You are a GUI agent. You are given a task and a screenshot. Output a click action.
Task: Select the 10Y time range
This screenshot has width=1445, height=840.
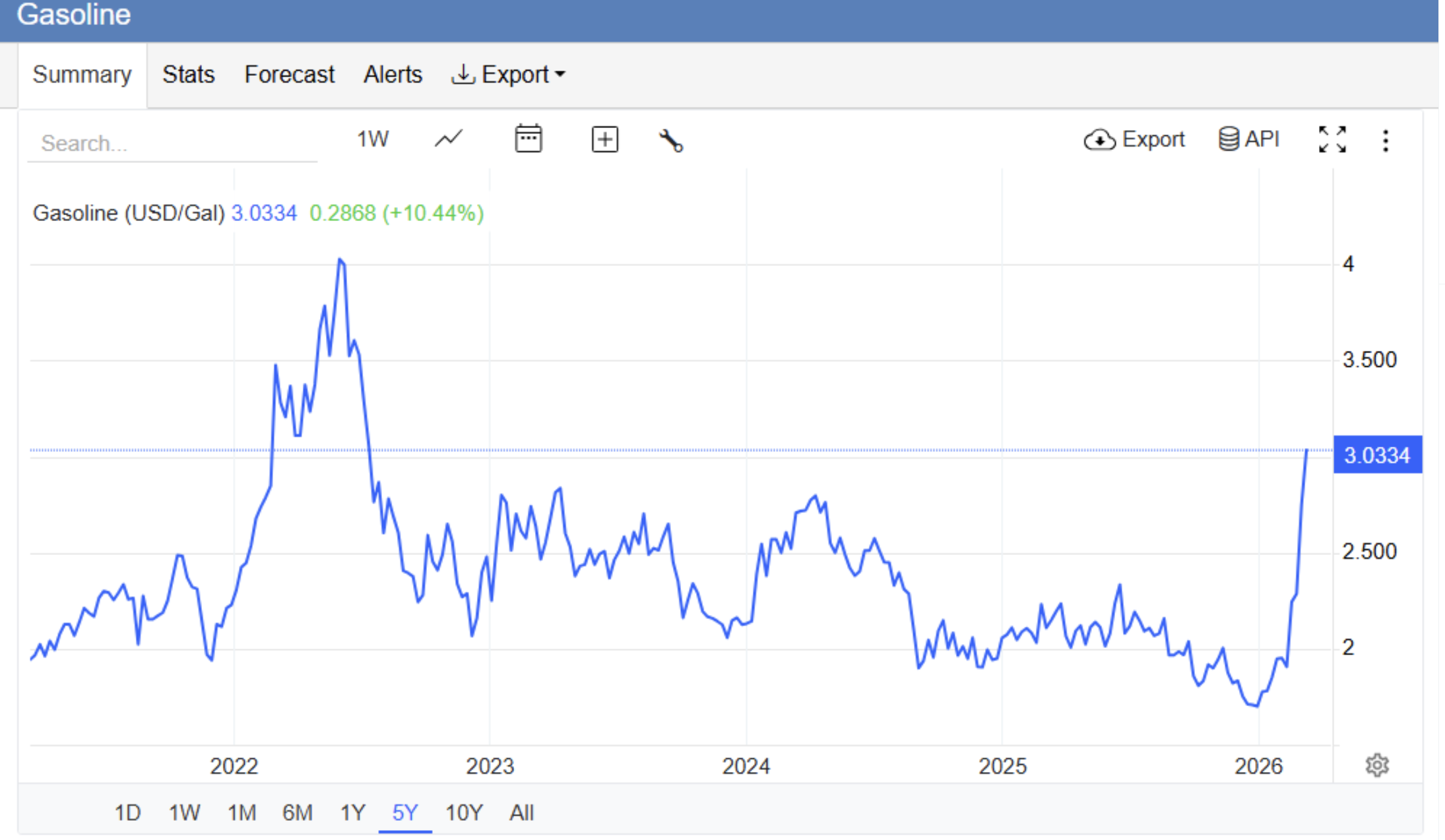coord(464,812)
